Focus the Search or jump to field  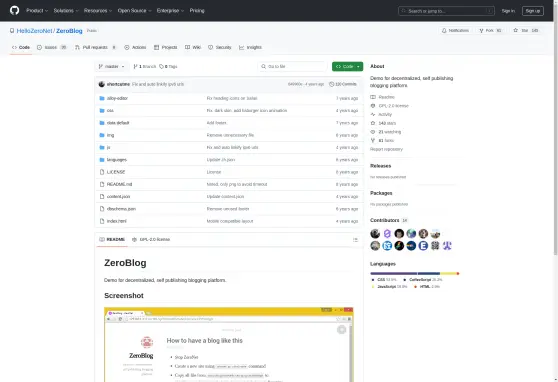coord(446,11)
